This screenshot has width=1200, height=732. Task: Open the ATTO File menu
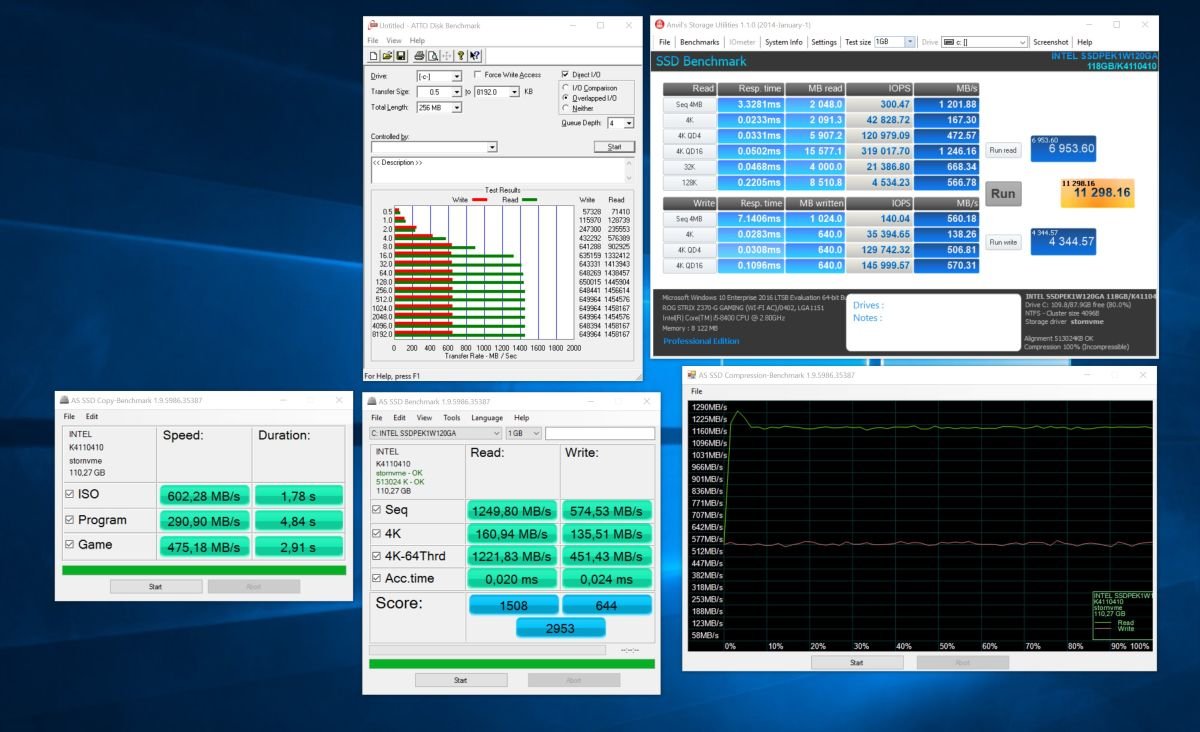[373, 41]
